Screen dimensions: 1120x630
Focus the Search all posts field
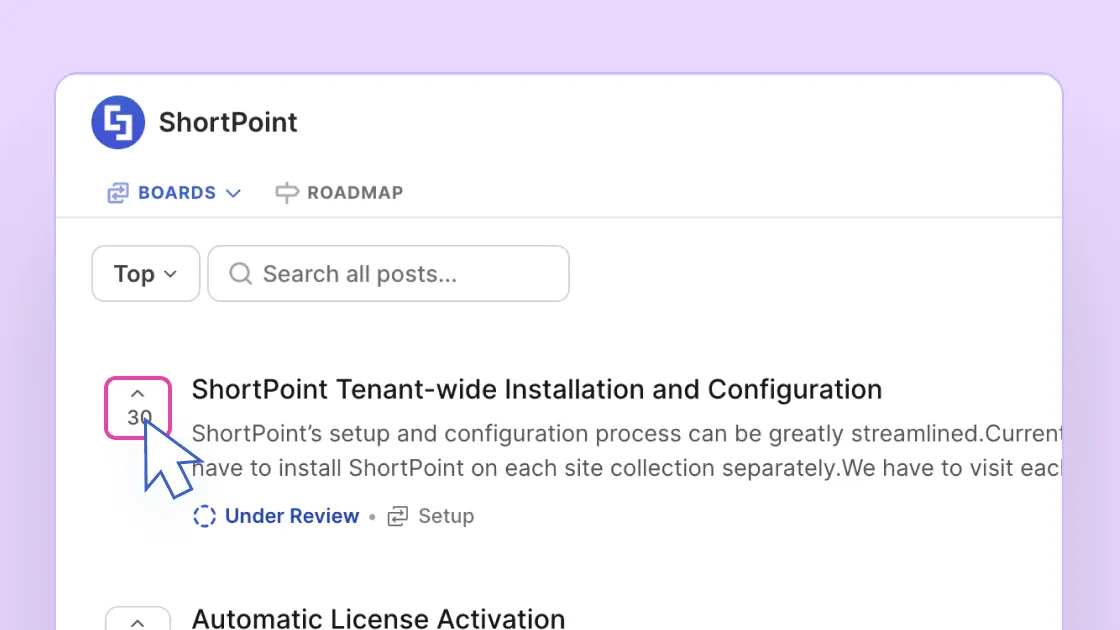pos(389,274)
